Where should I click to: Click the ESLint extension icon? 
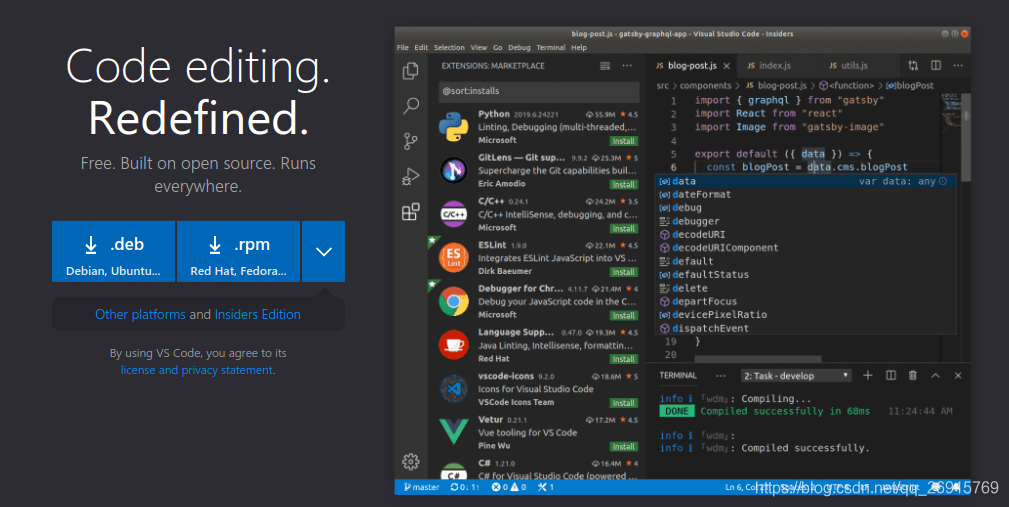(x=454, y=258)
